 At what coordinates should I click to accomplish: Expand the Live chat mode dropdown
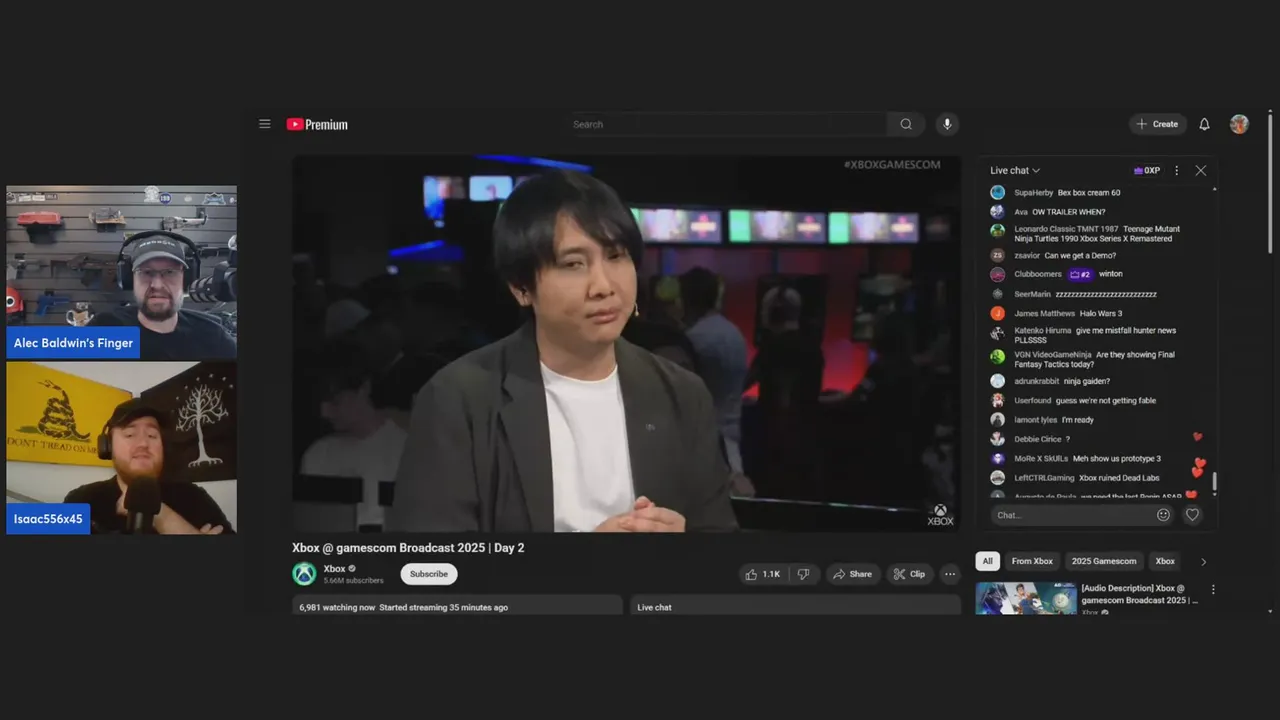1015,170
